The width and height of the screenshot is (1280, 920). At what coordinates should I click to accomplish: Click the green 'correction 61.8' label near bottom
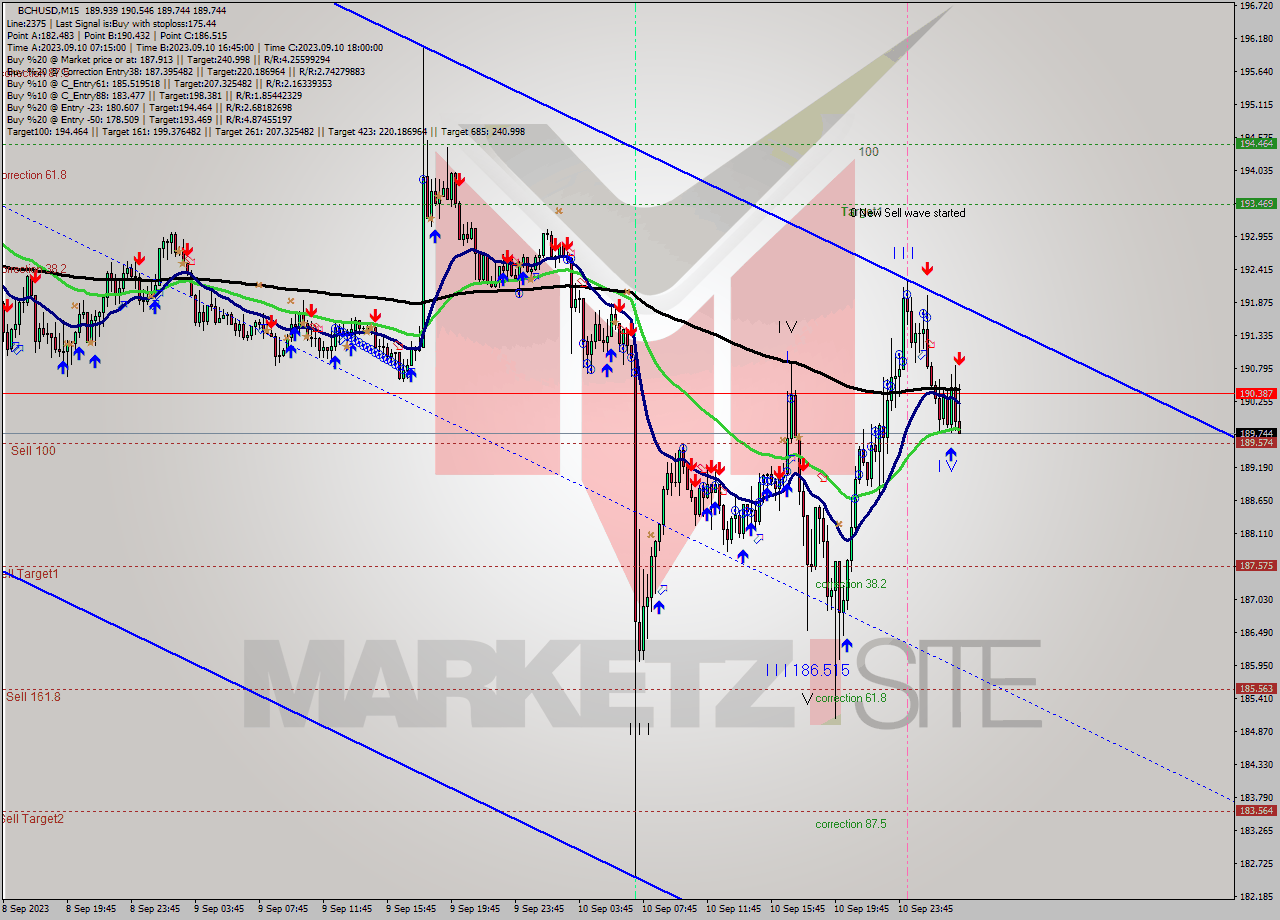pos(850,698)
